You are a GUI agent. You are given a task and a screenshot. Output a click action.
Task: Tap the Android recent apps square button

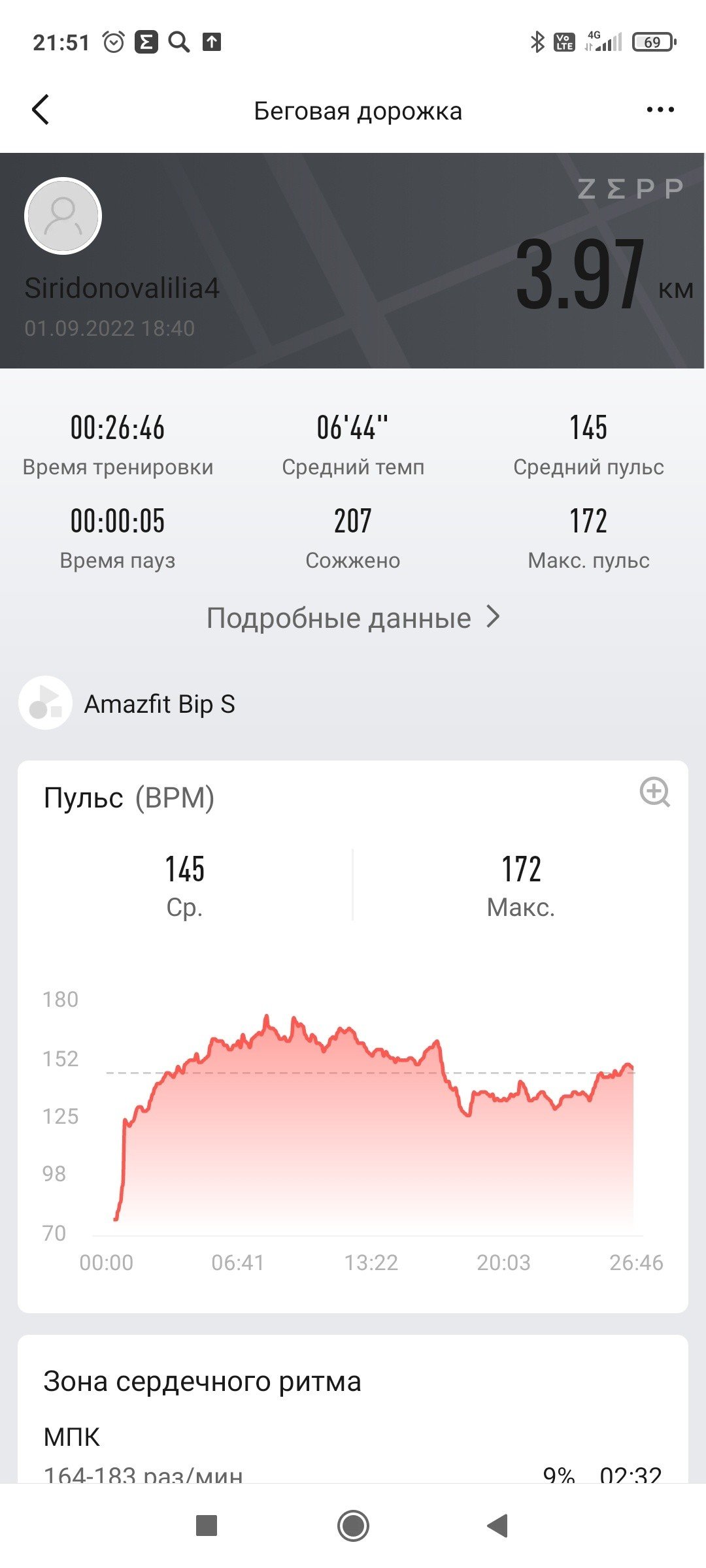point(207,1526)
